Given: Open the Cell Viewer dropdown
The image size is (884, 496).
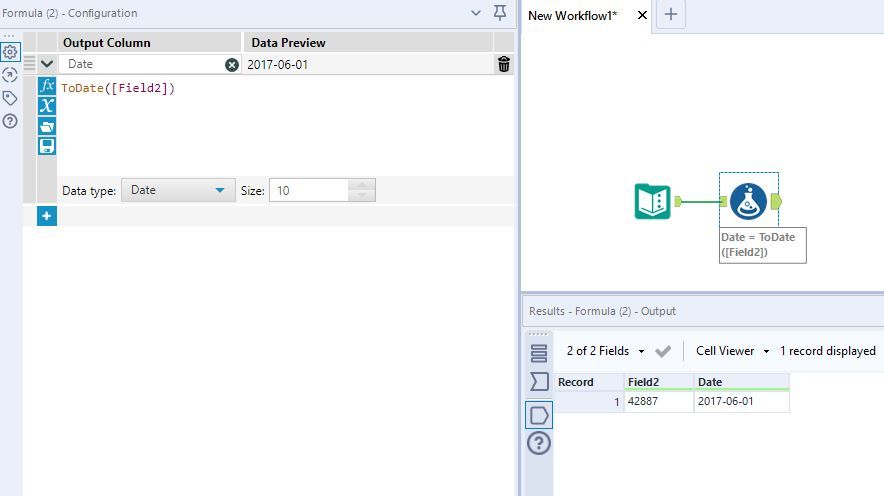Looking at the screenshot, I should click(732, 351).
